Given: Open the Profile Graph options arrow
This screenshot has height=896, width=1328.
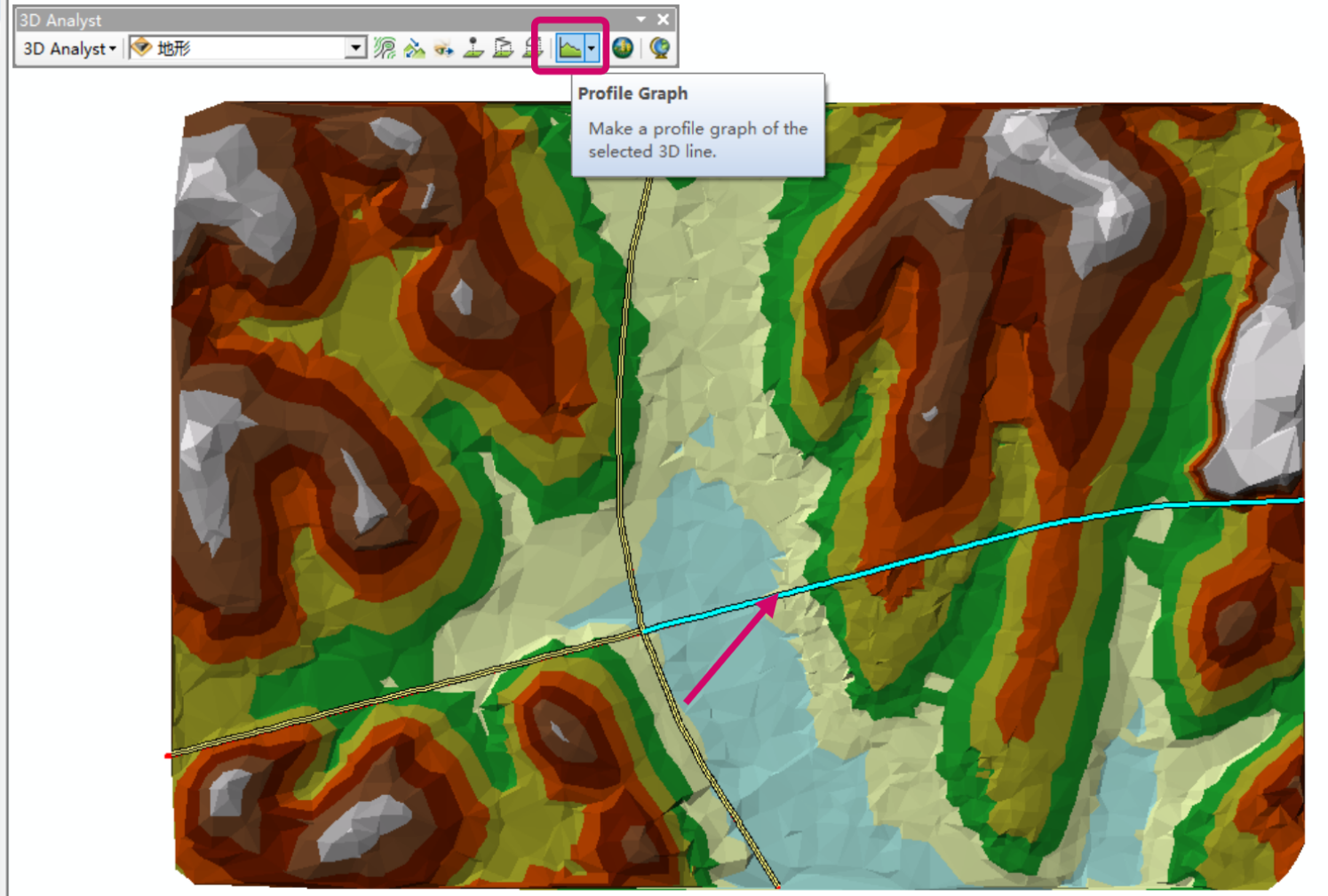Looking at the screenshot, I should click(x=592, y=48).
